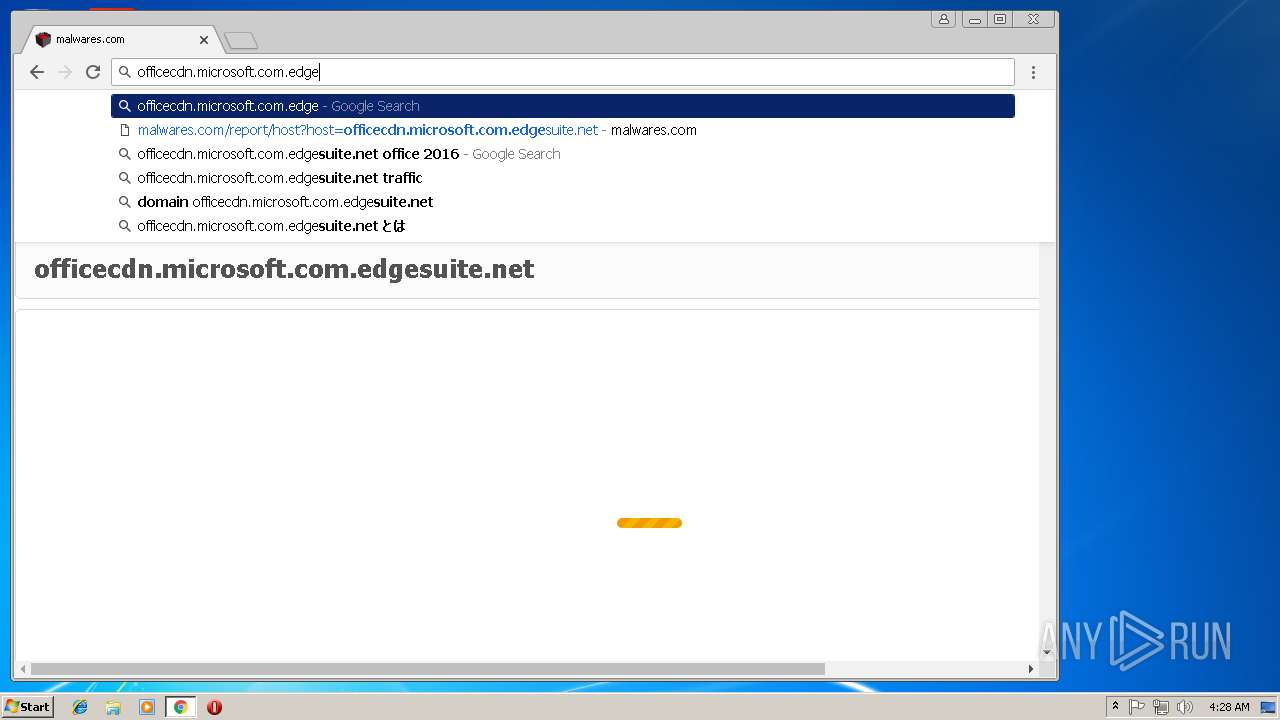Pick the 'edgesuite.net とは' suggestion
The width and height of the screenshot is (1280, 720).
pos(563,226)
